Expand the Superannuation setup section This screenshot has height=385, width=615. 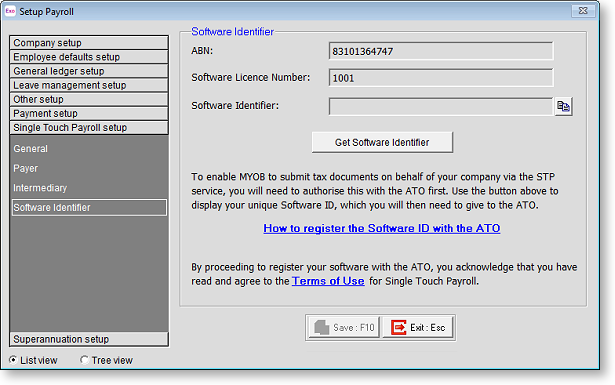point(89,339)
